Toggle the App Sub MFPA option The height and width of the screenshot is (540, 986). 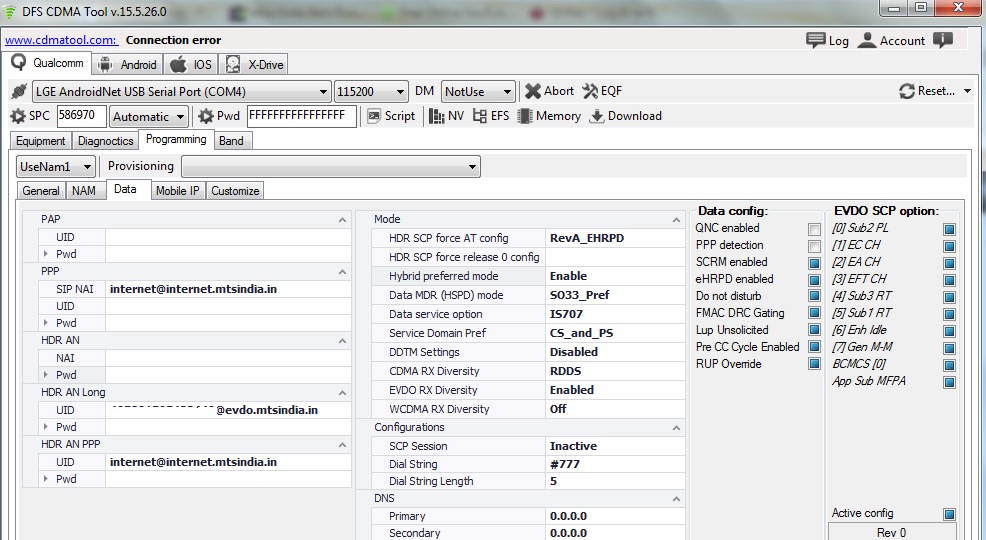click(x=950, y=382)
